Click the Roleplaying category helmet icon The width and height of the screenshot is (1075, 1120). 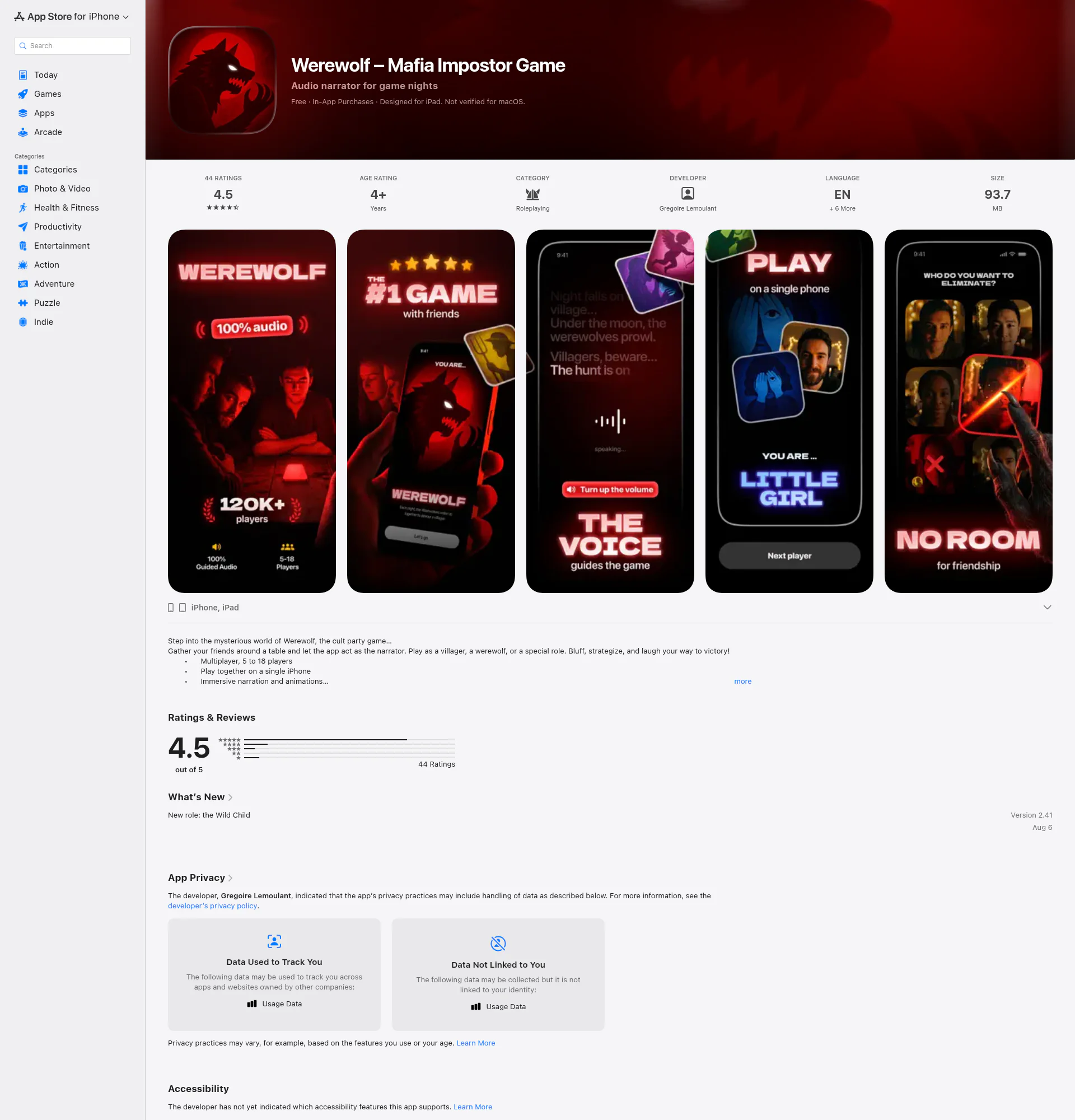click(x=532, y=194)
